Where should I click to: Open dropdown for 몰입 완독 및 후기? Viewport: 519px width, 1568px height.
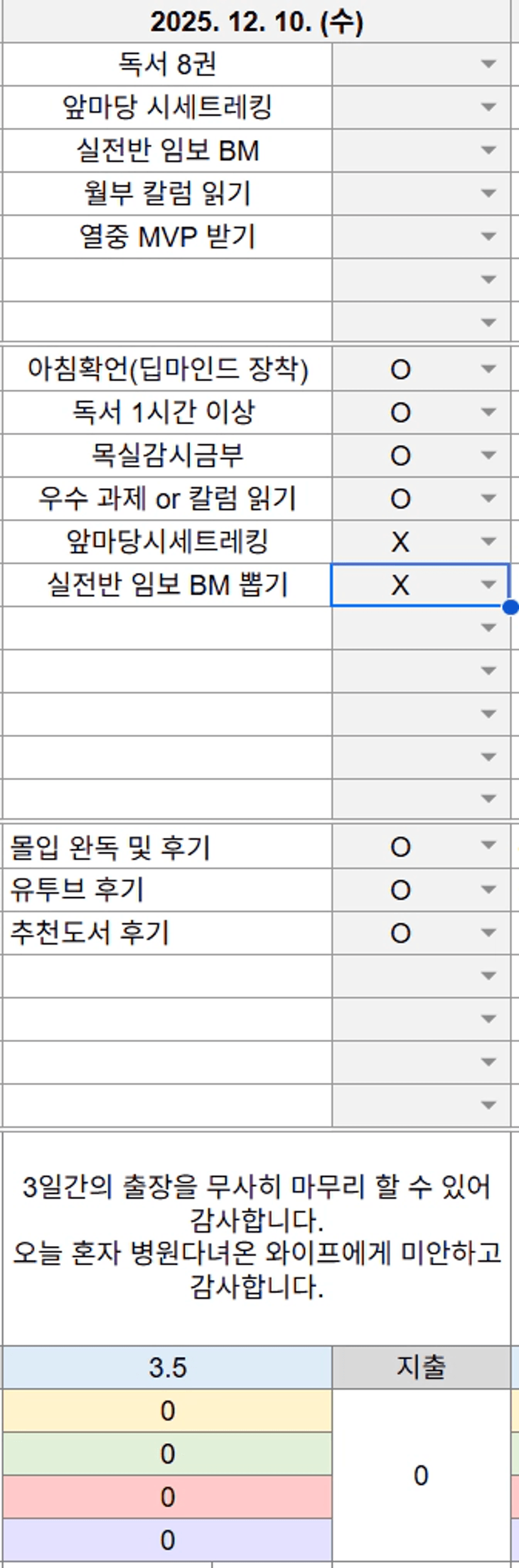pos(488,846)
